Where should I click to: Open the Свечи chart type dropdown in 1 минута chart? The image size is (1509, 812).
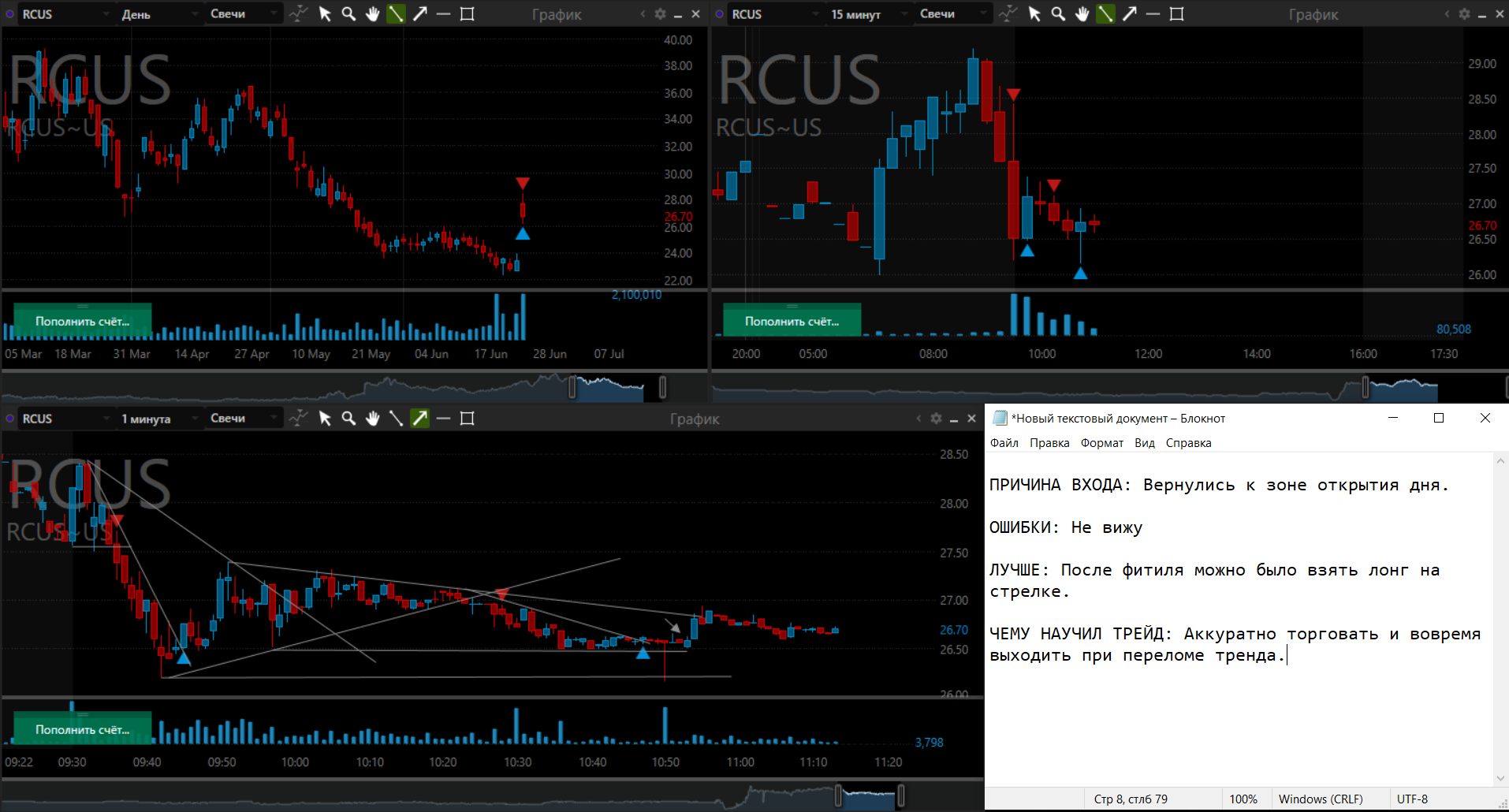click(x=244, y=419)
